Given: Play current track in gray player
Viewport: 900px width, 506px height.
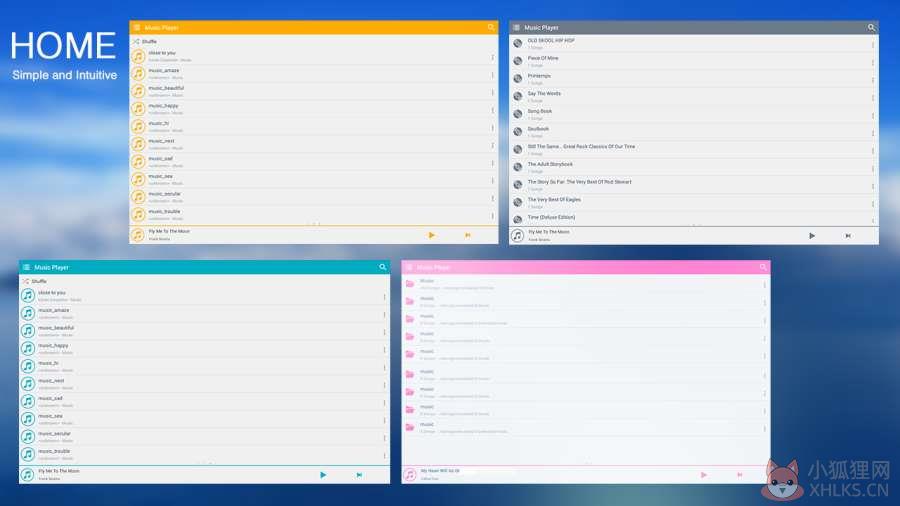Looking at the screenshot, I should 812,236.
